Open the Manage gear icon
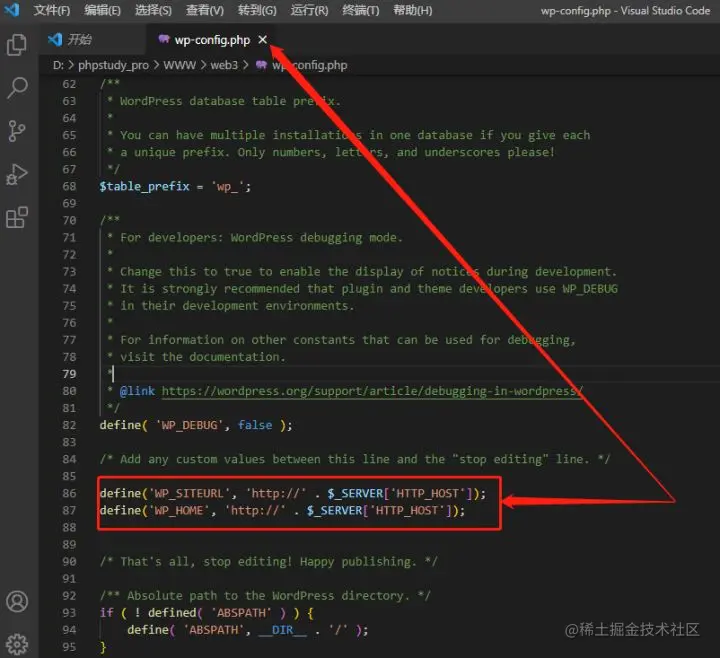This screenshot has width=720, height=658. point(17,645)
